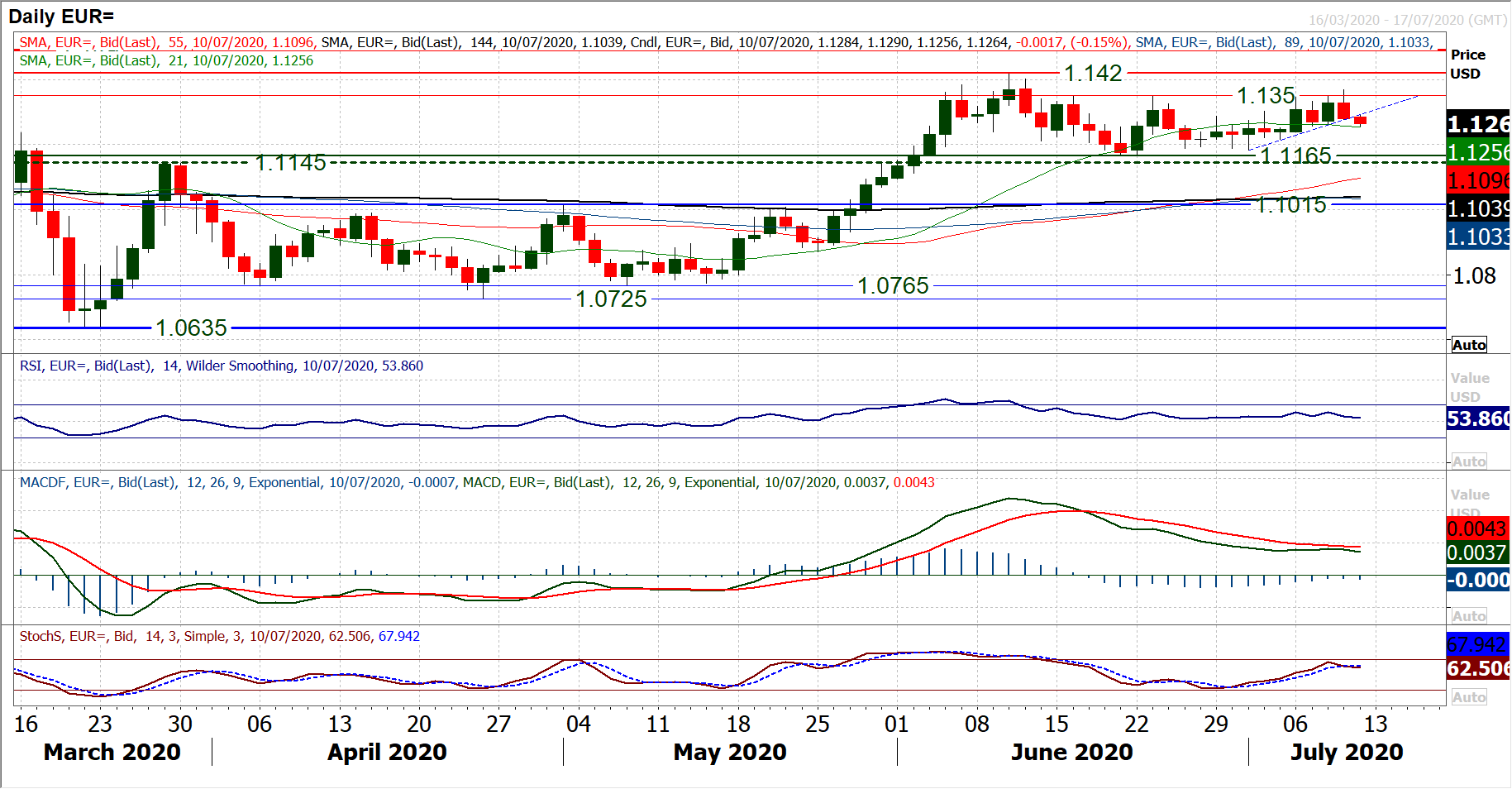Click the 1.0635 blue support label

coord(191,328)
